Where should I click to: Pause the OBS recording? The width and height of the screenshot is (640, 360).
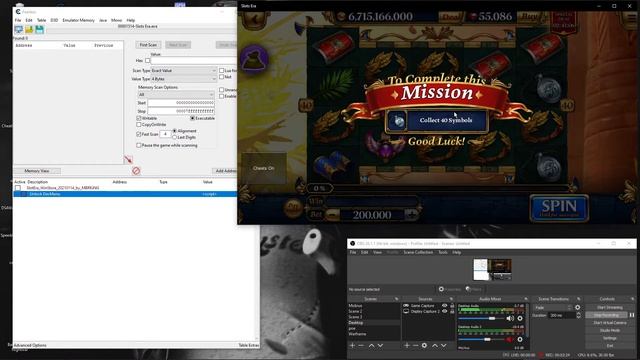tap(632, 315)
